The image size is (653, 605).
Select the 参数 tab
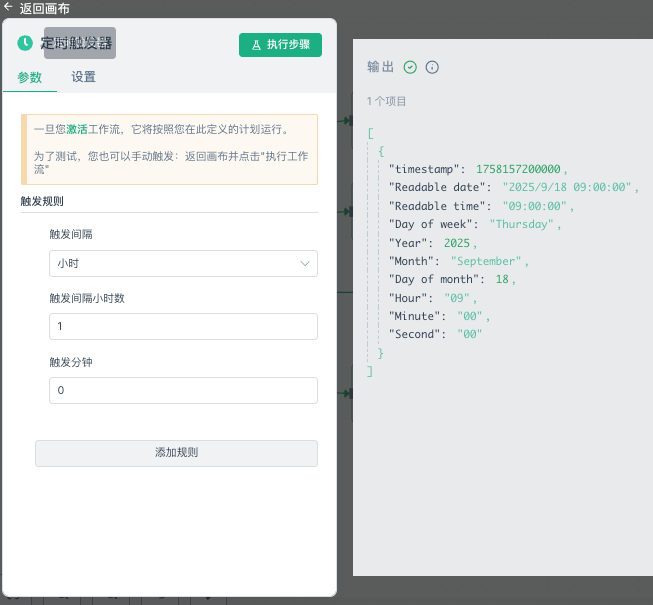pos(30,77)
